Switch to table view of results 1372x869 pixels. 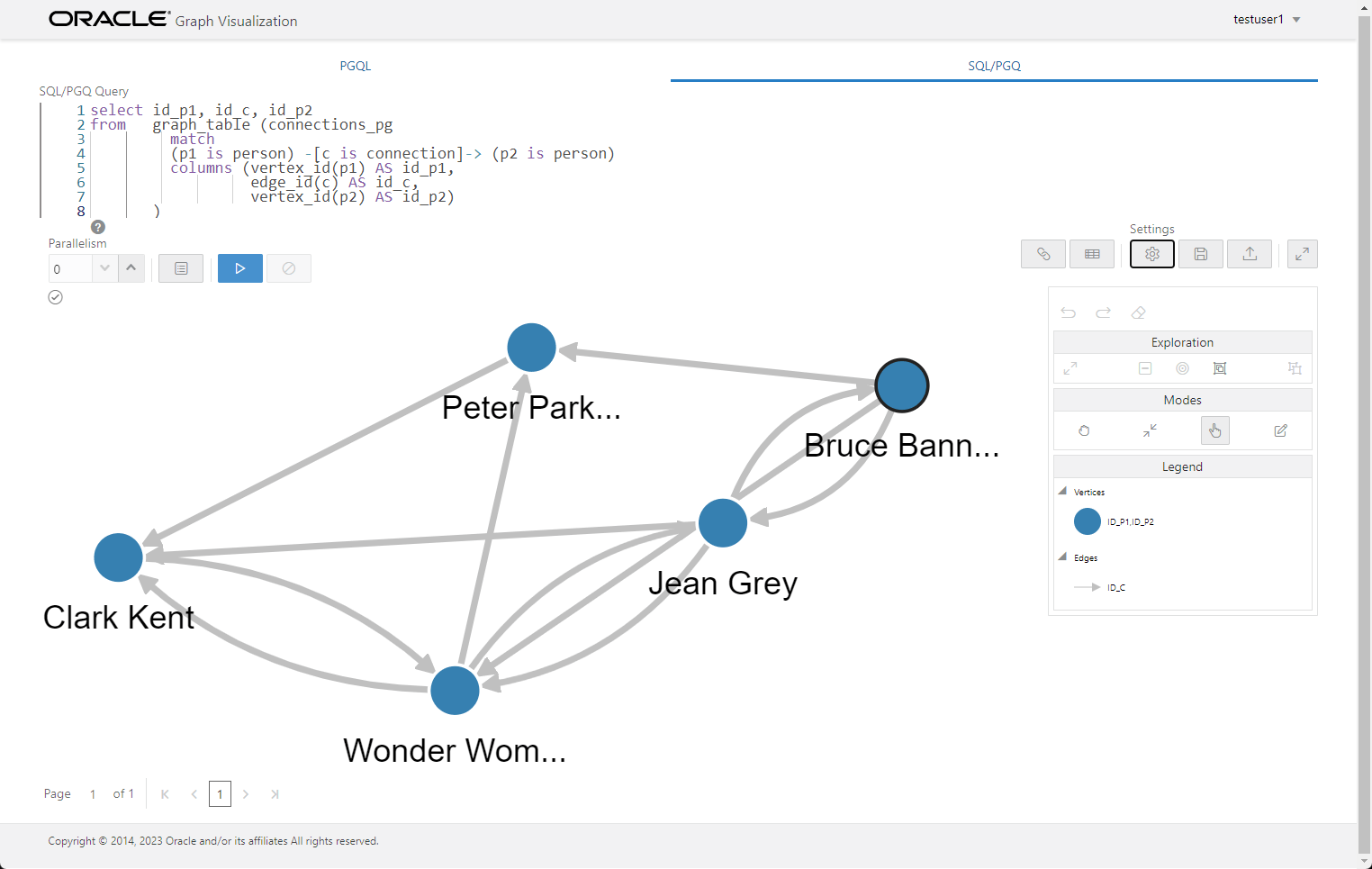[x=1092, y=253]
